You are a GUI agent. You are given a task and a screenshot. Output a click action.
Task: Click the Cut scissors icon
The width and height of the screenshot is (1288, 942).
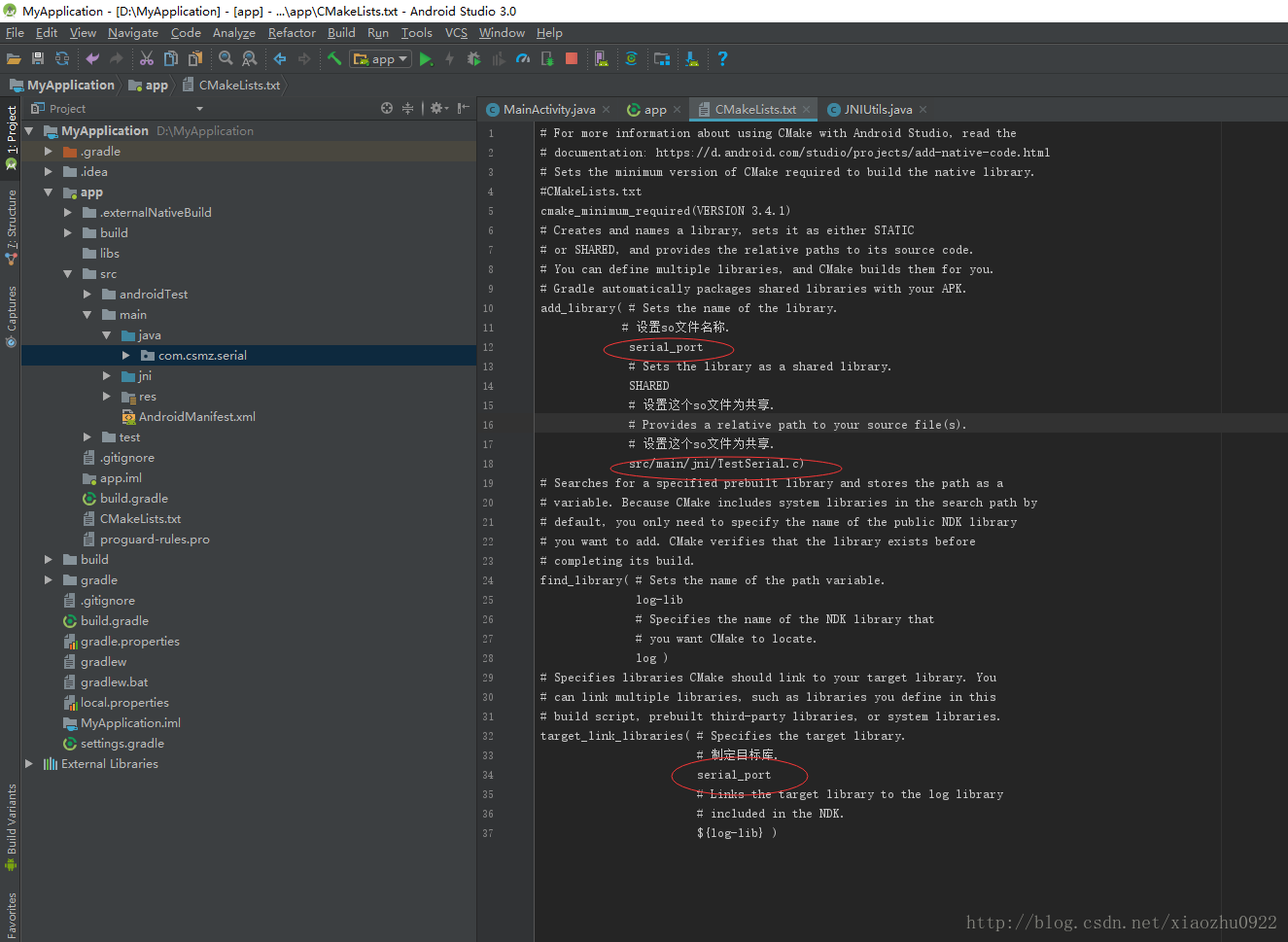pos(147,59)
